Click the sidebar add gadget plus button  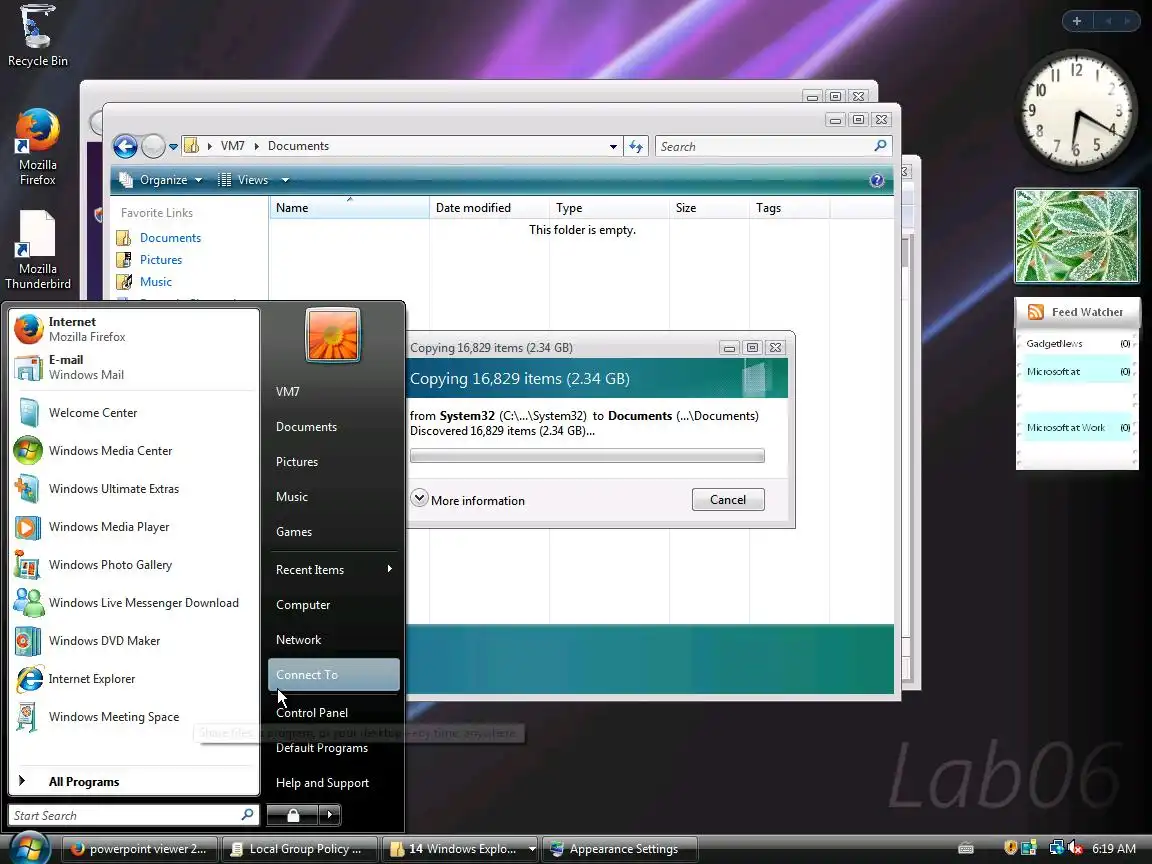[1077, 21]
